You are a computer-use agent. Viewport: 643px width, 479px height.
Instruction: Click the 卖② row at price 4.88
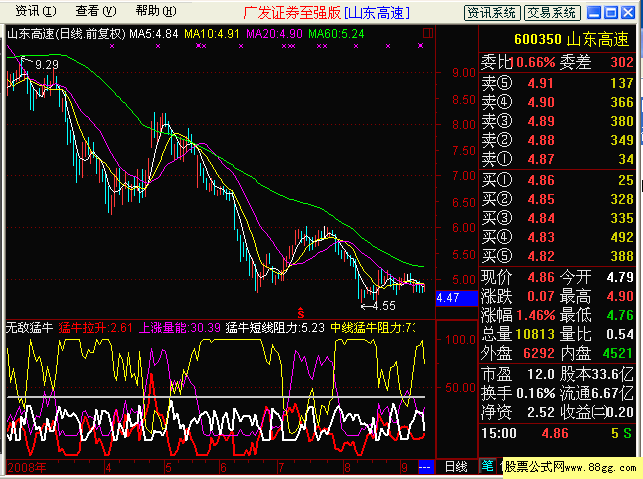pyautogui.click(x=557, y=140)
